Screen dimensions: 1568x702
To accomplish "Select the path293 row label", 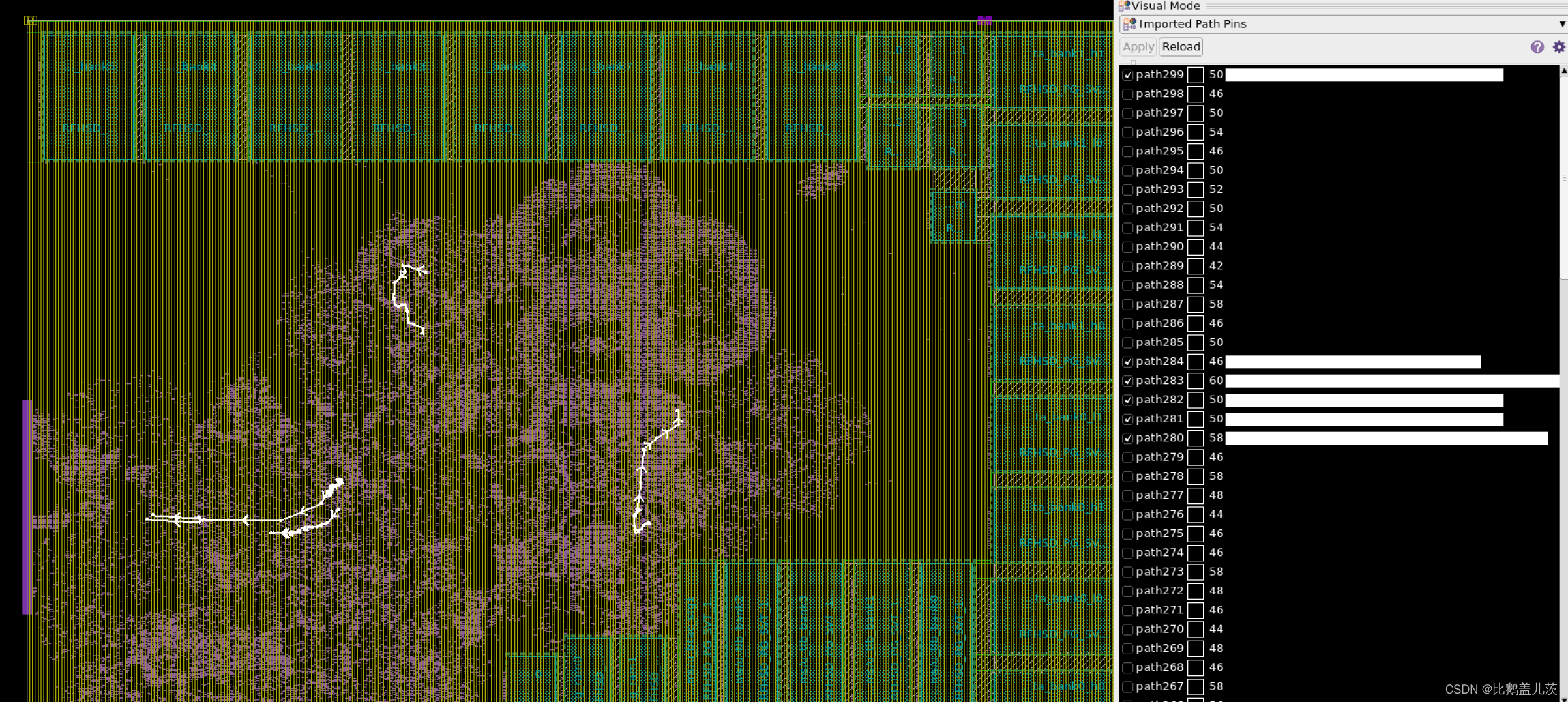I will coord(1159,190).
